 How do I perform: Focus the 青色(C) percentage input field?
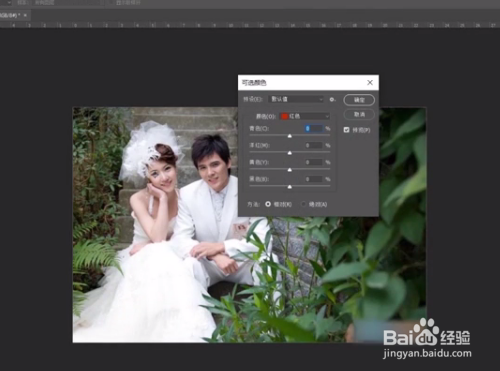click(x=314, y=128)
